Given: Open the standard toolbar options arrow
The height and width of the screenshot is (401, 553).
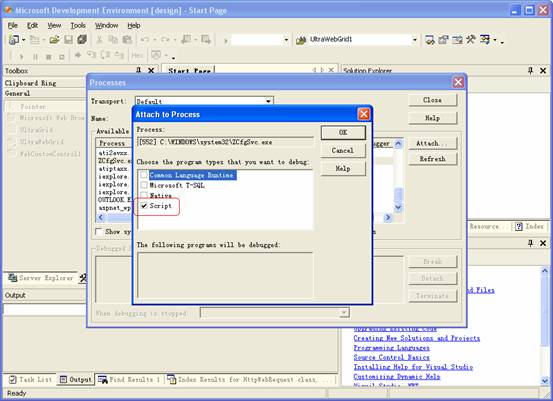Looking at the screenshot, I should point(502,42).
